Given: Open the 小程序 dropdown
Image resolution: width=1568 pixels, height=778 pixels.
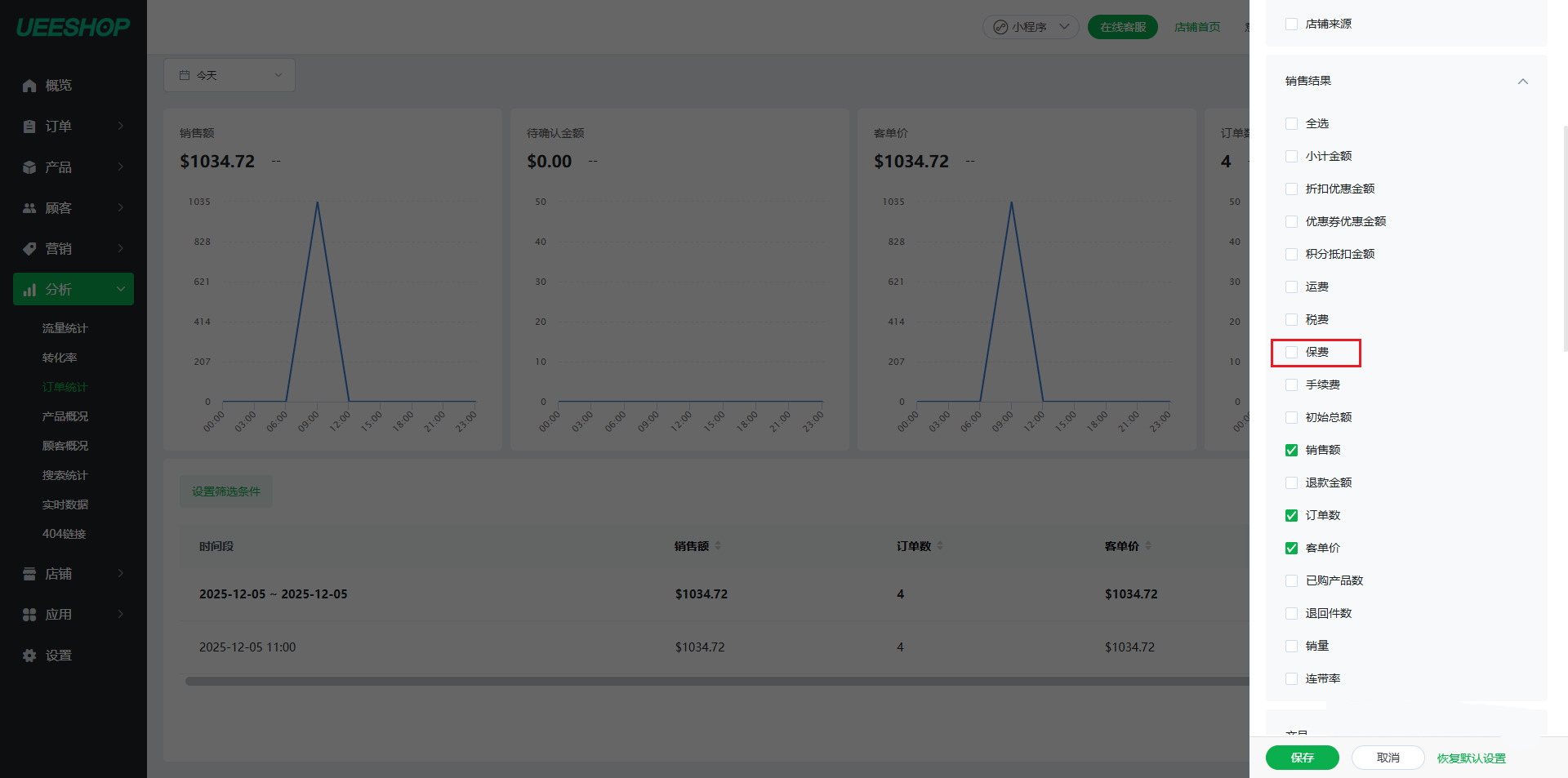Looking at the screenshot, I should pyautogui.click(x=1031, y=27).
